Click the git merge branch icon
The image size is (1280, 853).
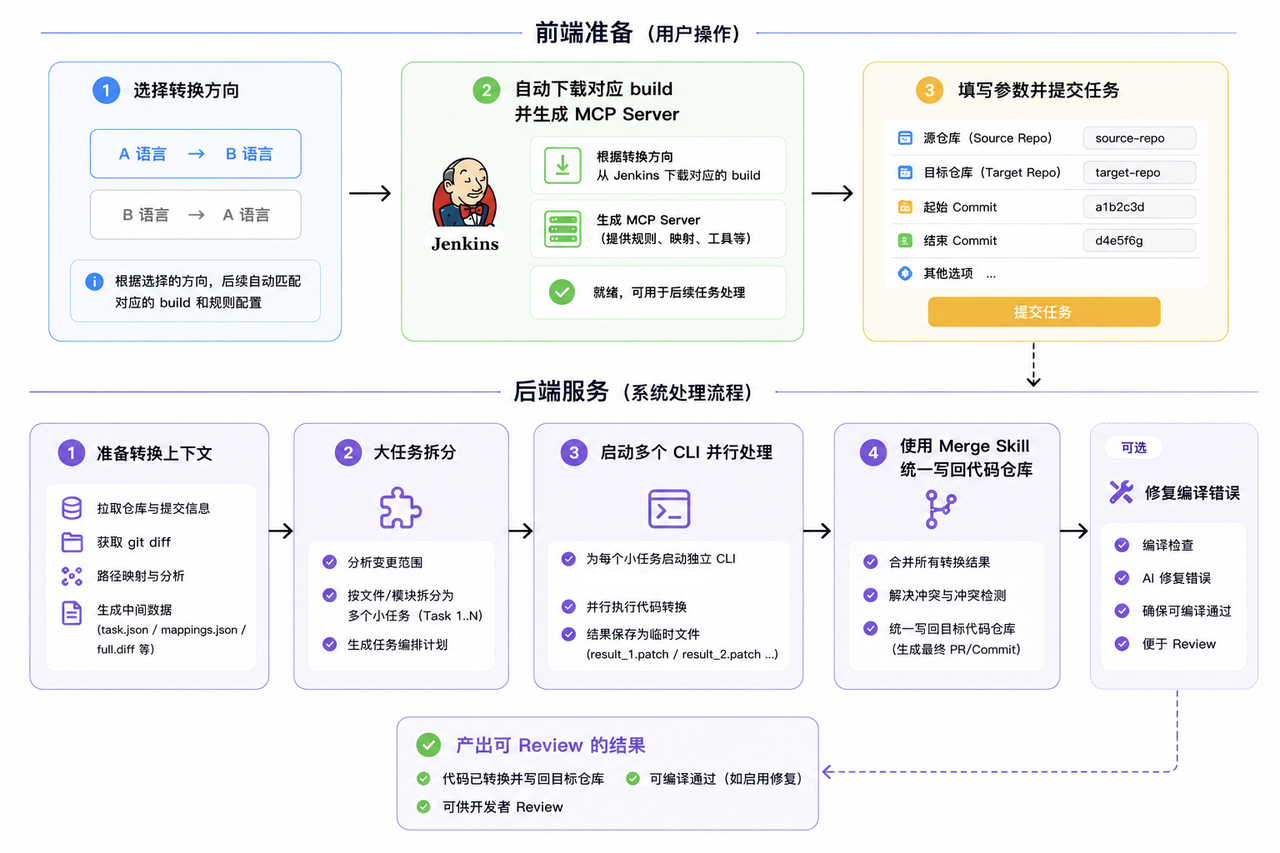tap(942, 509)
